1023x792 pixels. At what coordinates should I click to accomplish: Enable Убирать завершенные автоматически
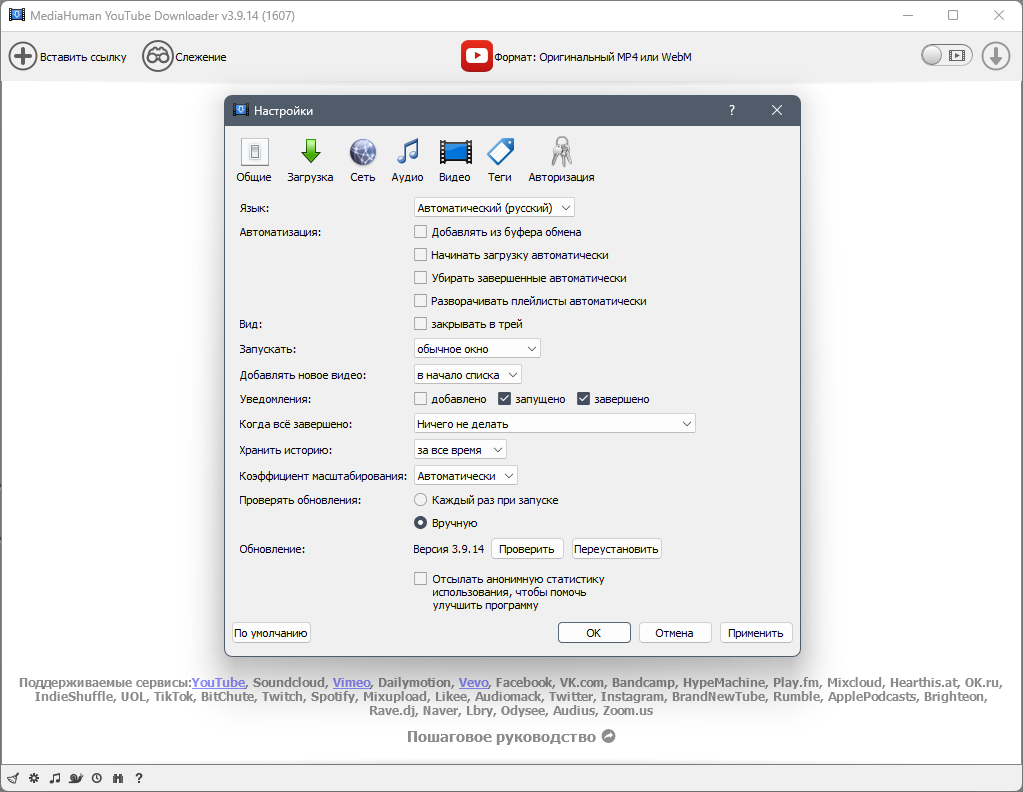point(421,278)
